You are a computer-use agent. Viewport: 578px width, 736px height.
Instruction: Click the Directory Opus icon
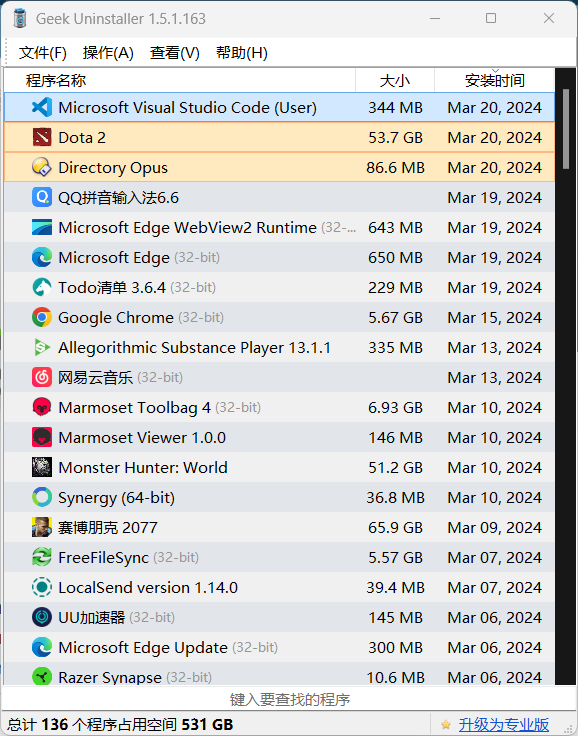tap(42, 168)
